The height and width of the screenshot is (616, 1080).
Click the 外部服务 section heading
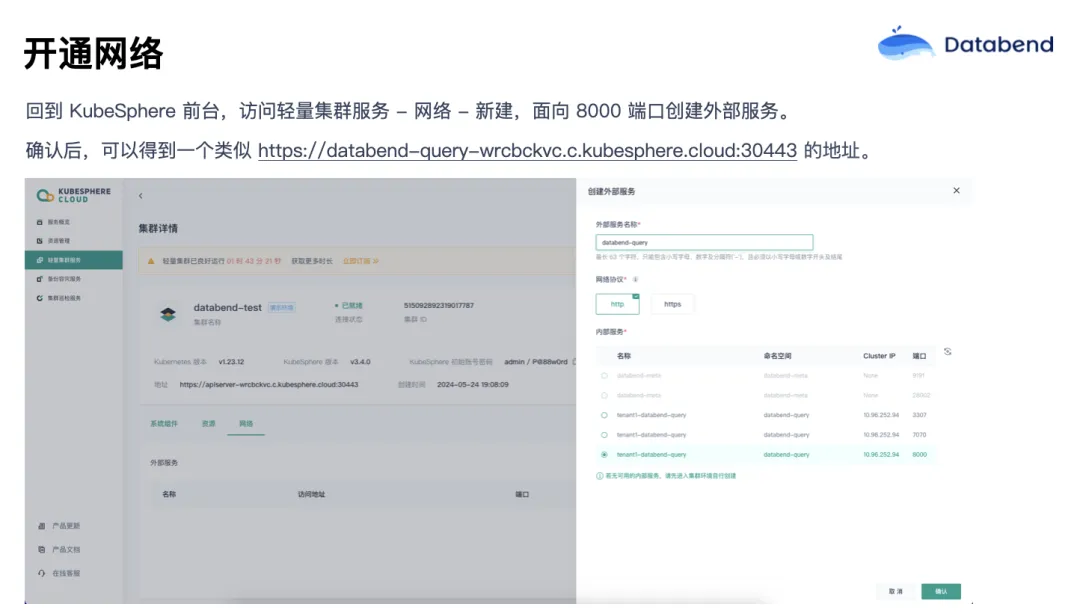(x=164, y=463)
